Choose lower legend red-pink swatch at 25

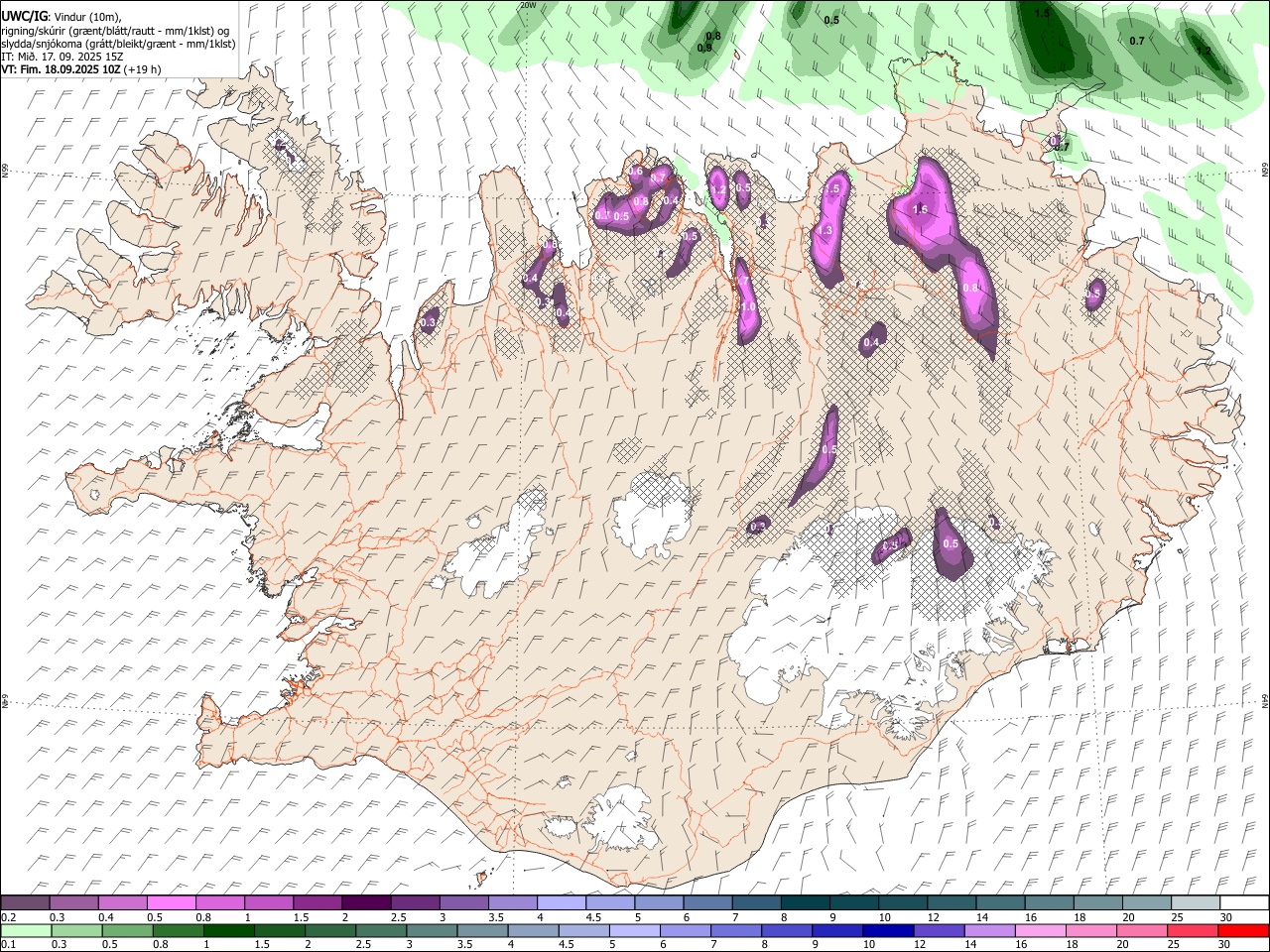[1191, 930]
